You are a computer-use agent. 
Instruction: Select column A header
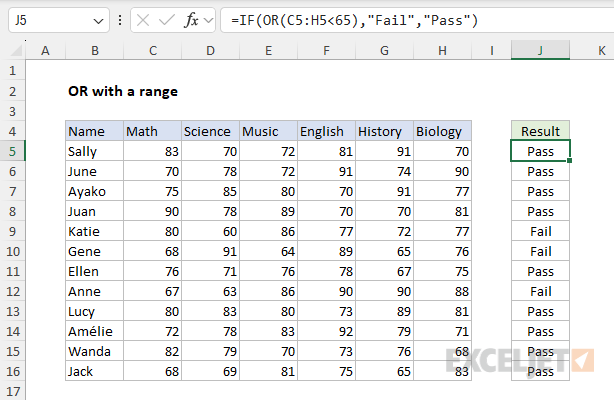point(45,51)
